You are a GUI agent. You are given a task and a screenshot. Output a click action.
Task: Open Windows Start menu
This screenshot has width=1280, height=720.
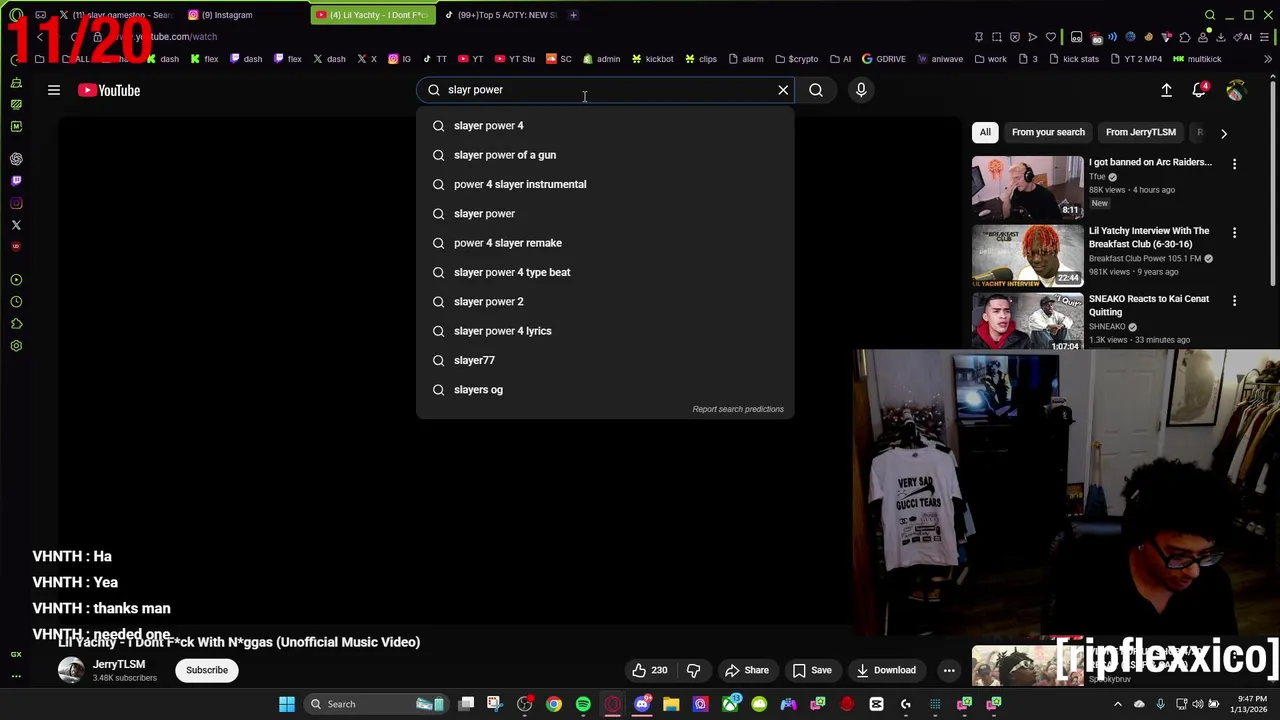click(287, 704)
